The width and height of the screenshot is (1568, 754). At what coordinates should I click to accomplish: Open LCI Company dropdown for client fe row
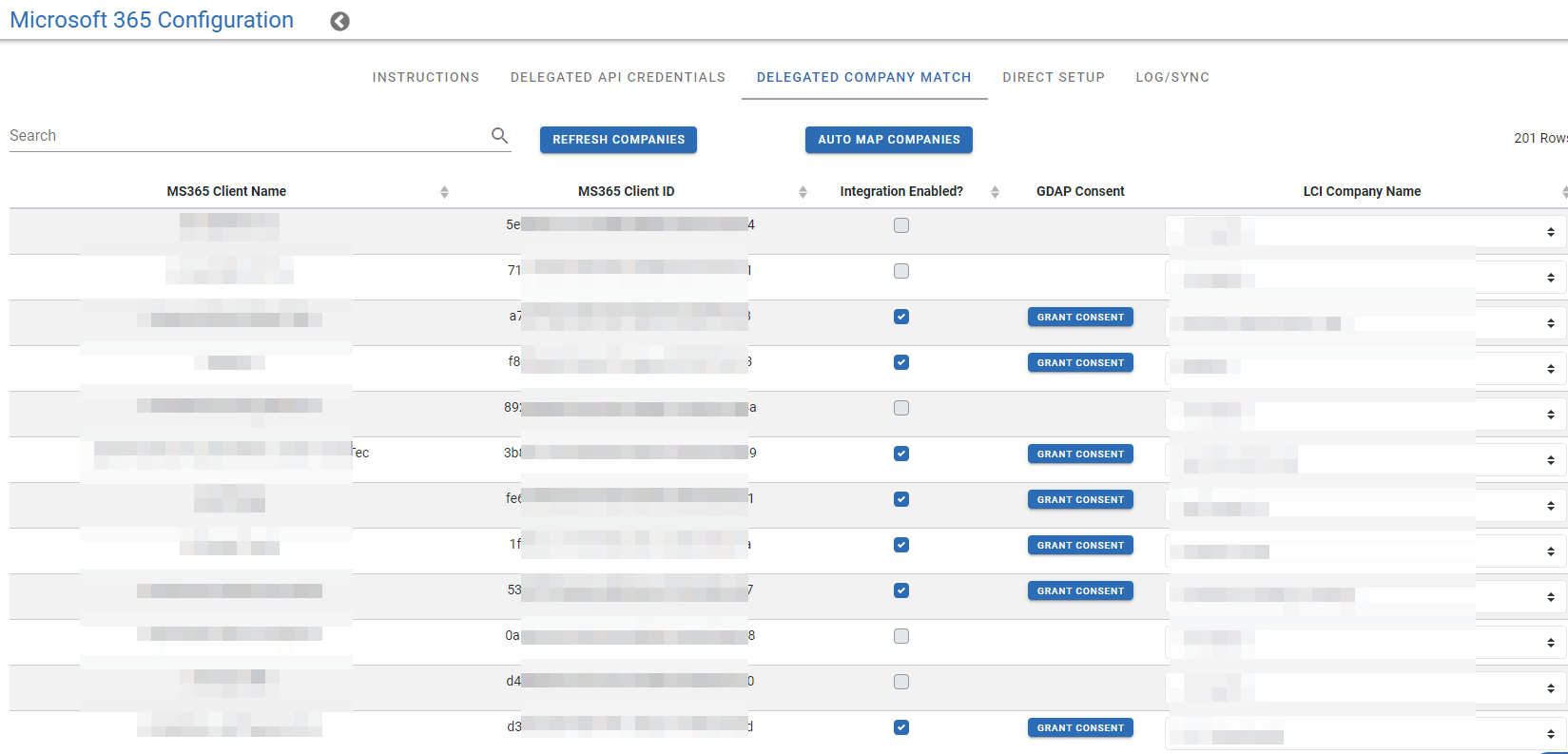[x=1365, y=506]
